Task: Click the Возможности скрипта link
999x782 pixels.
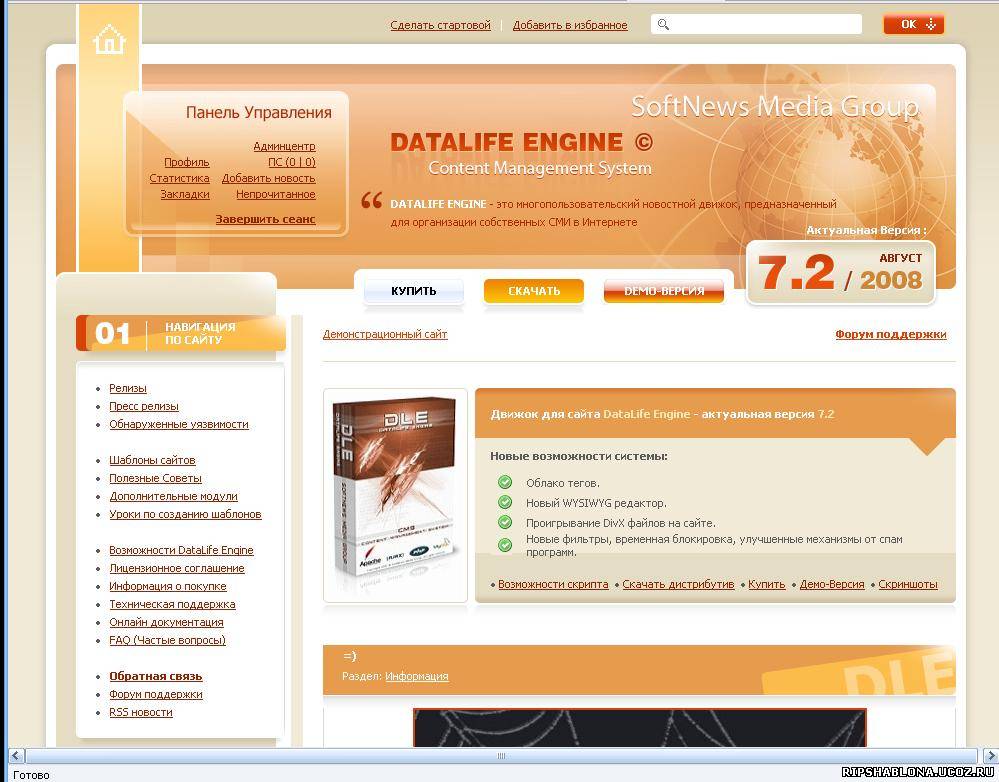Action: tap(553, 584)
